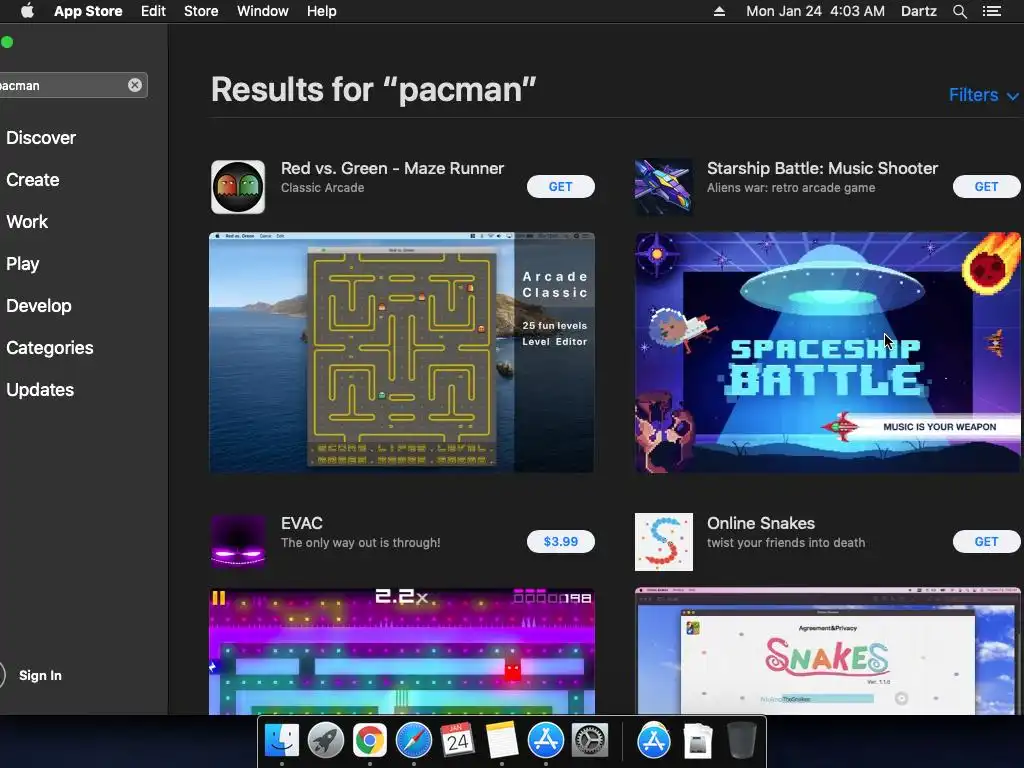Go to Discover in sidebar
Image resolution: width=1024 pixels, height=768 pixels.
(x=41, y=138)
